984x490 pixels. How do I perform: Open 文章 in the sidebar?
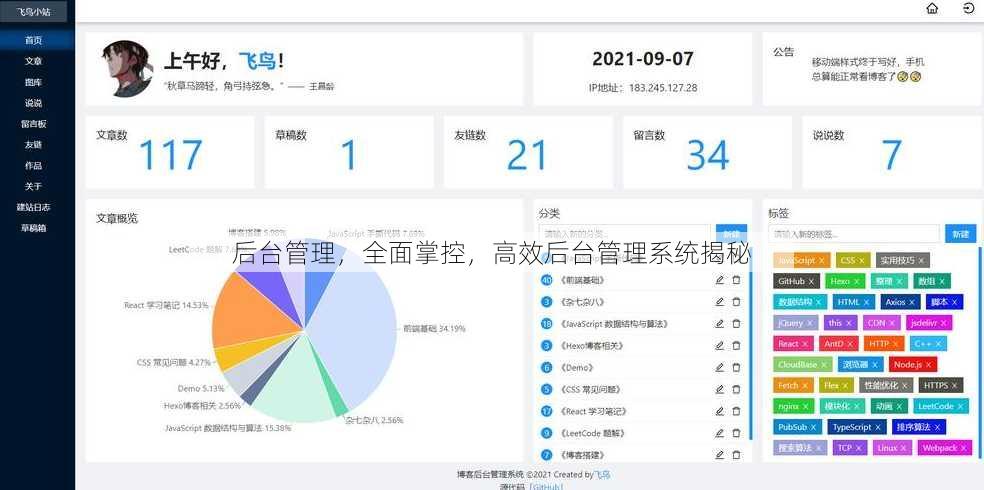34,61
